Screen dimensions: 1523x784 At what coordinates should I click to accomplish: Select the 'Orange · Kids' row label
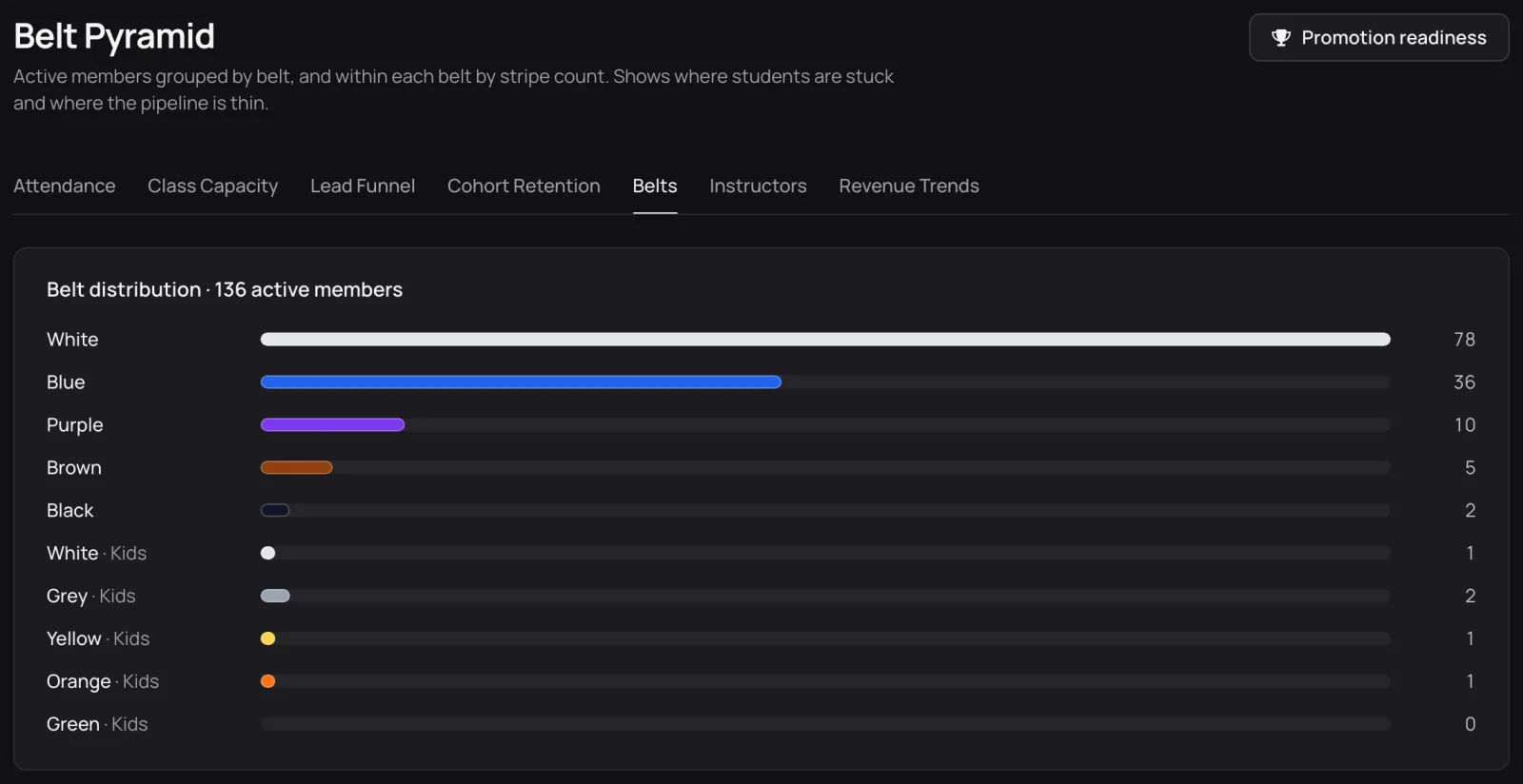[103, 682]
